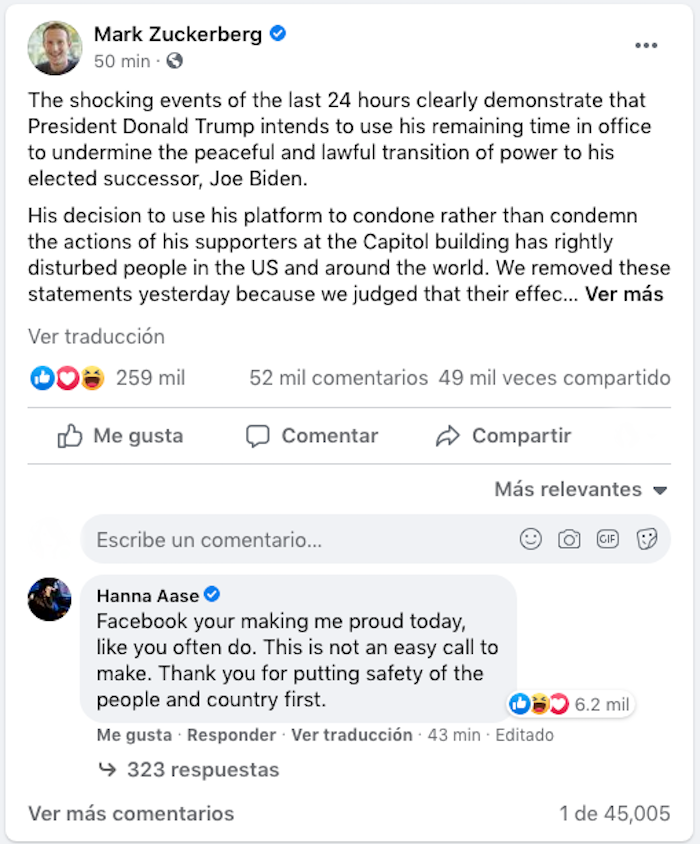
Task: Click the sticker icon in comment box
Action: click(x=646, y=540)
